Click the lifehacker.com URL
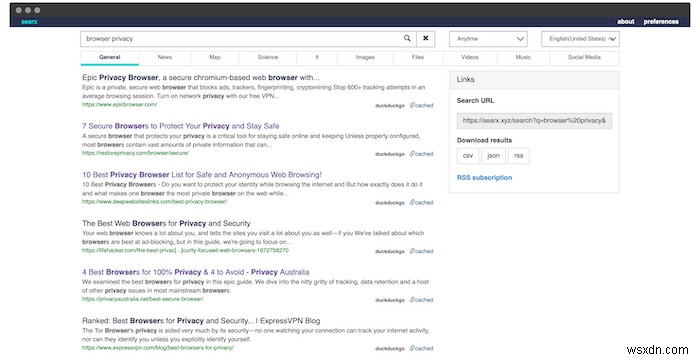The height and width of the screenshot is (360, 700). click(x=185, y=250)
